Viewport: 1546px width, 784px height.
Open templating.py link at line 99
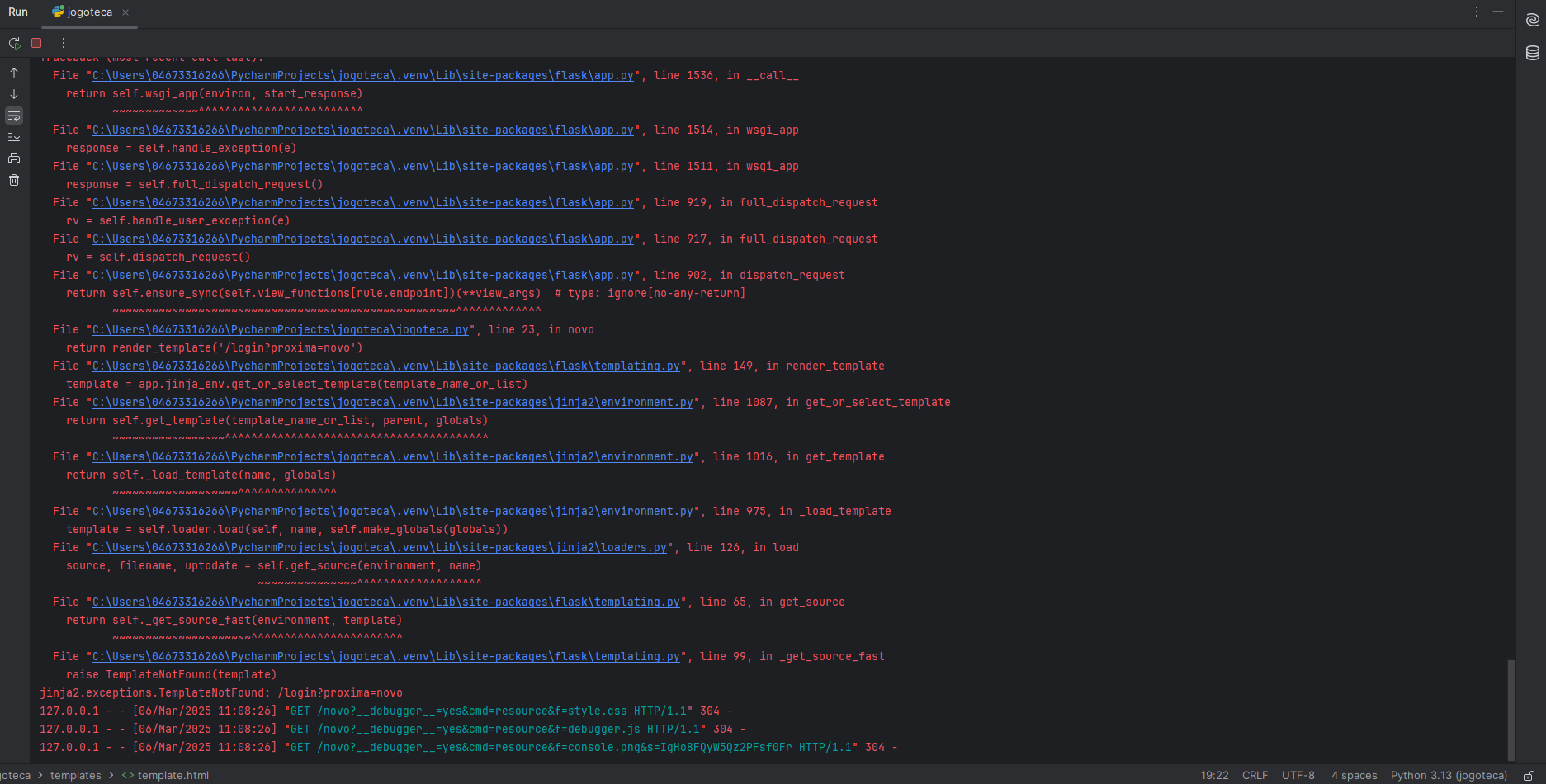click(x=386, y=657)
